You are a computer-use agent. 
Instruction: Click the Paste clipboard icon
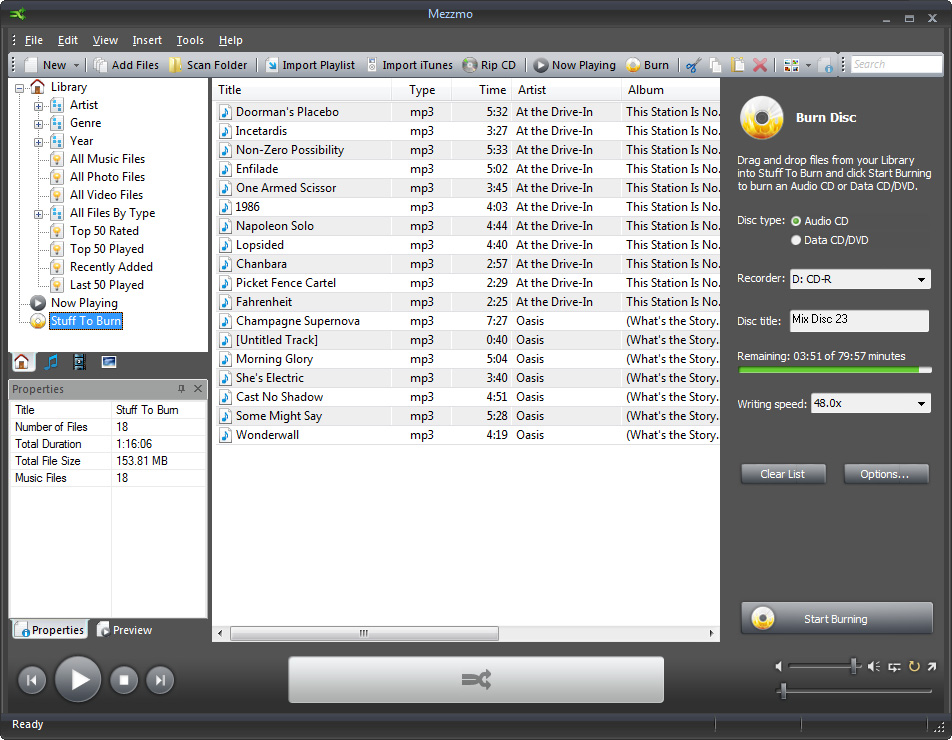click(738, 65)
